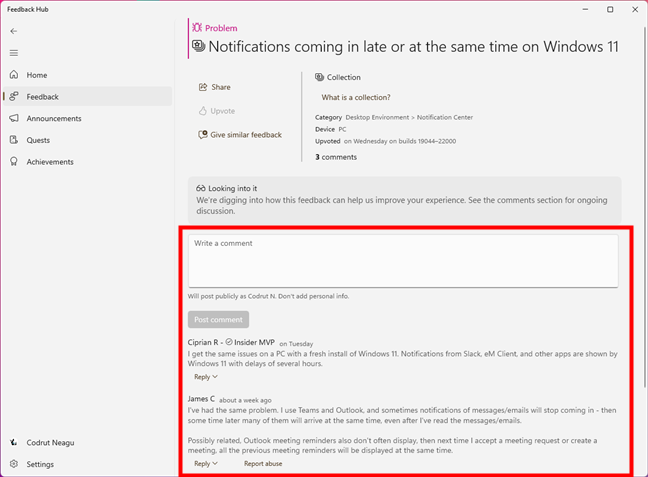The image size is (648, 477).
Task: Share this feedback
Action: coord(215,87)
